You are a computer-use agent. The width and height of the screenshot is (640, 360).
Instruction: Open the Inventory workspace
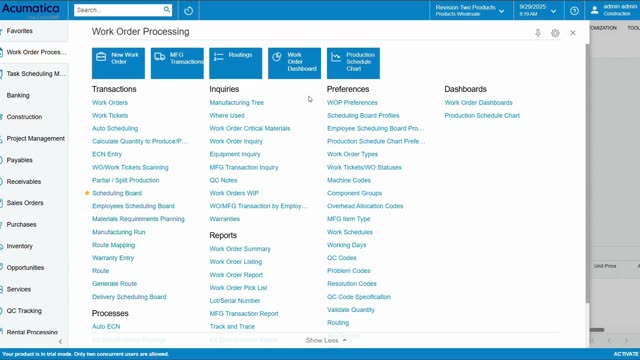[x=20, y=246]
